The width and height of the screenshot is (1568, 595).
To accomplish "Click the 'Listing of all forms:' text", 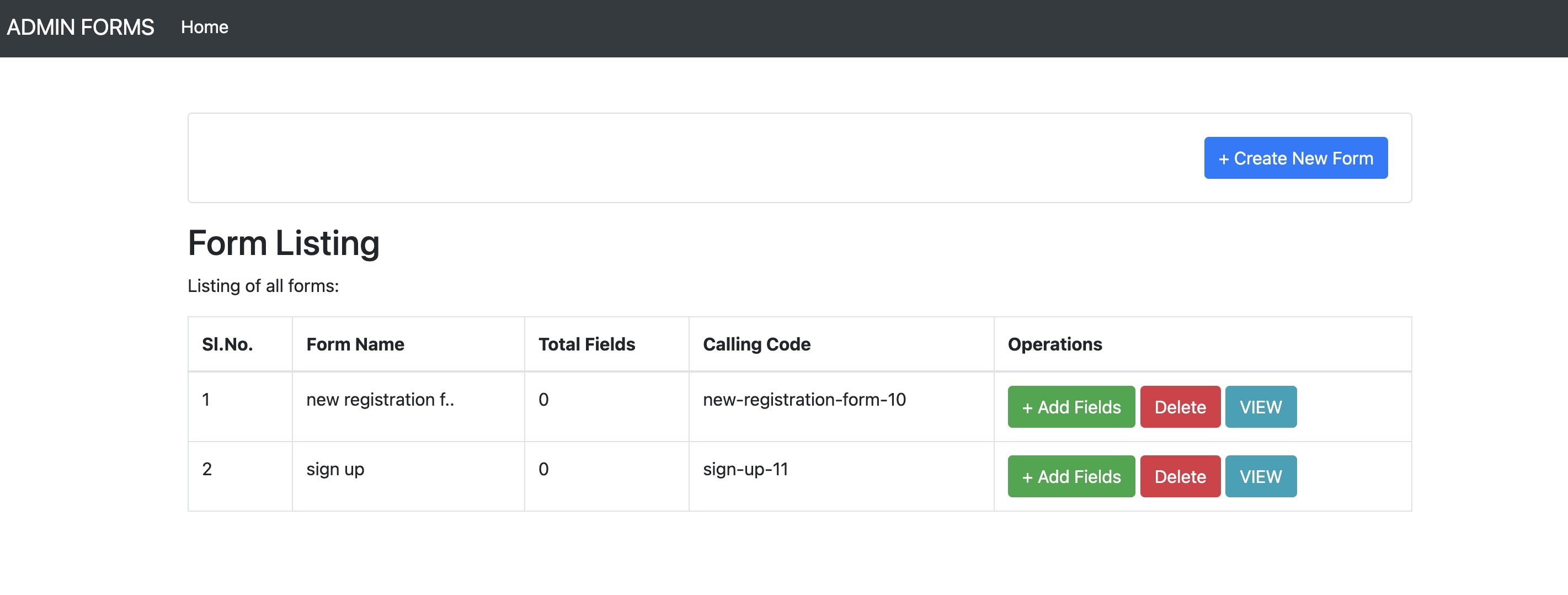I will tap(263, 285).
